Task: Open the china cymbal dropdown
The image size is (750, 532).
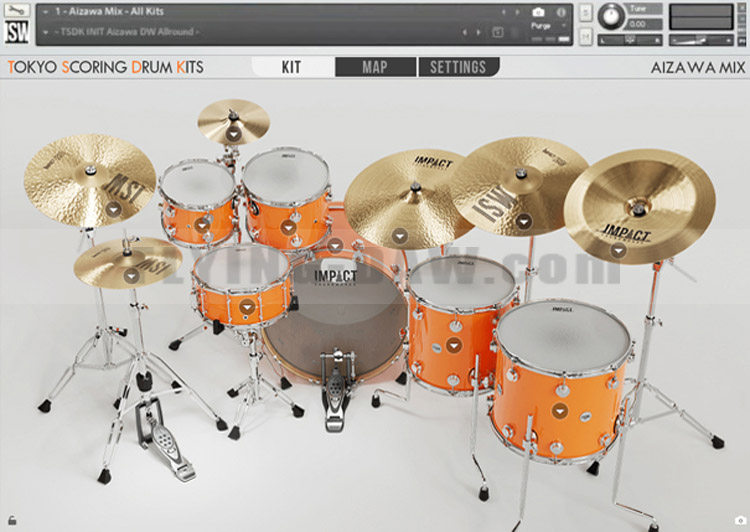Action: tap(618, 250)
